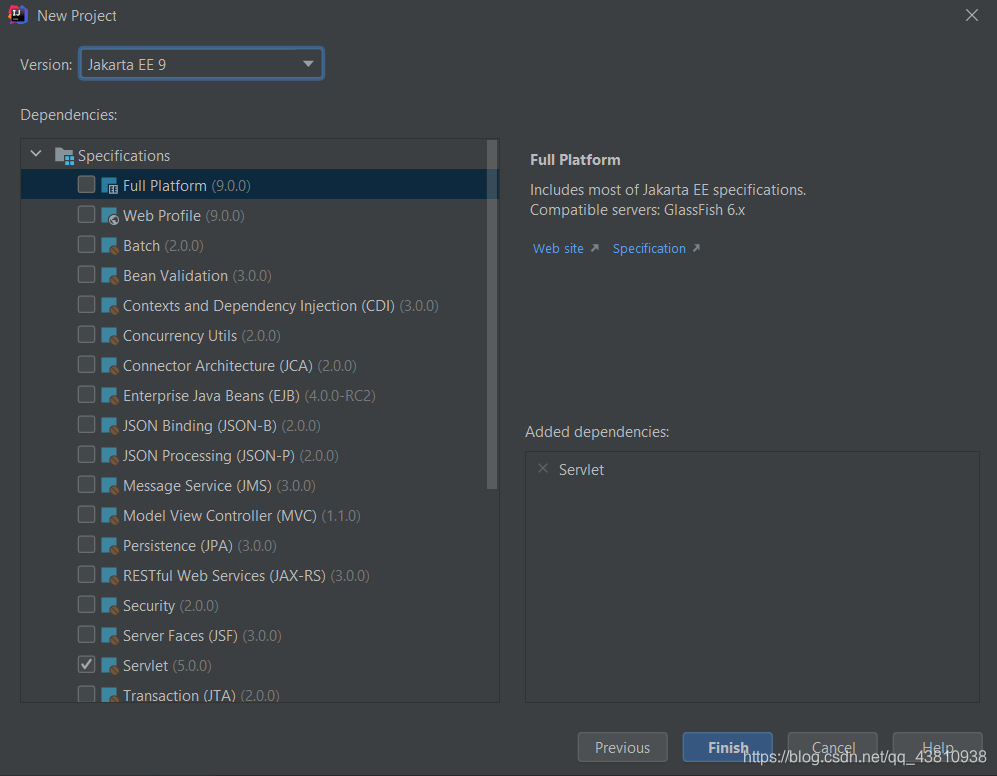Click the Batch specification icon
The width and height of the screenshot is (997, 776).
(109, 246)
